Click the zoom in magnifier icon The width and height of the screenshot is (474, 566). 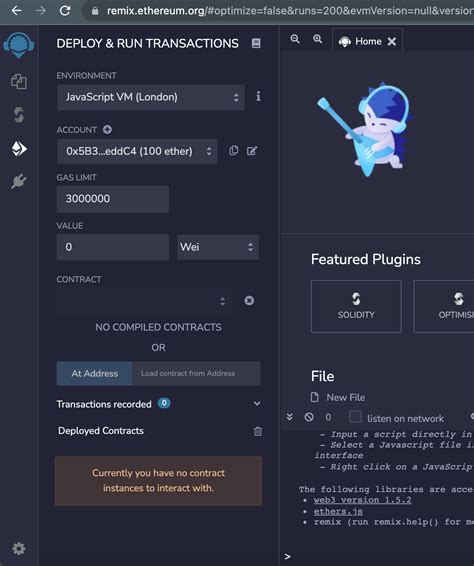317,39
